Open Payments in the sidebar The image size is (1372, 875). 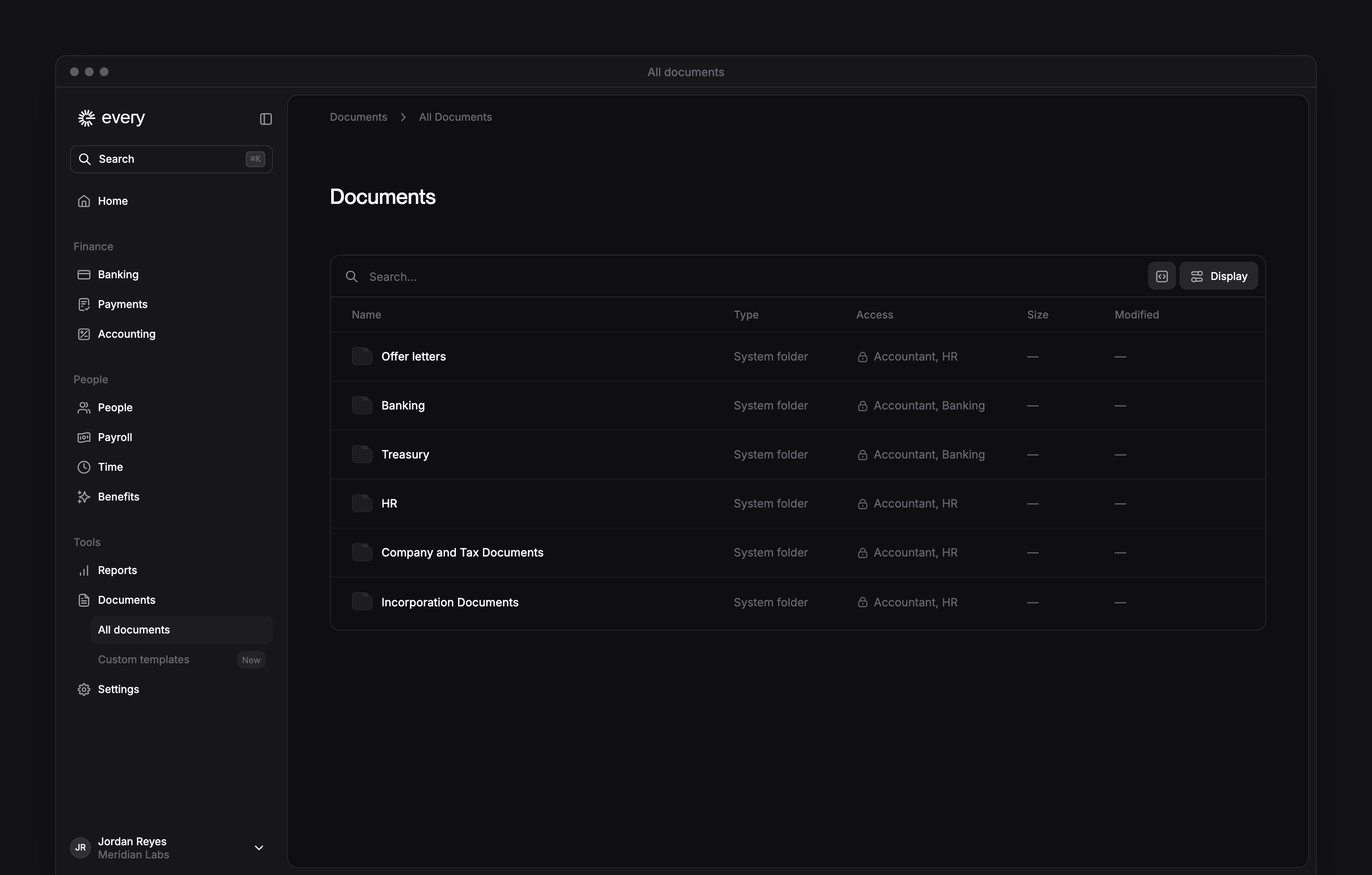point(171,304)
